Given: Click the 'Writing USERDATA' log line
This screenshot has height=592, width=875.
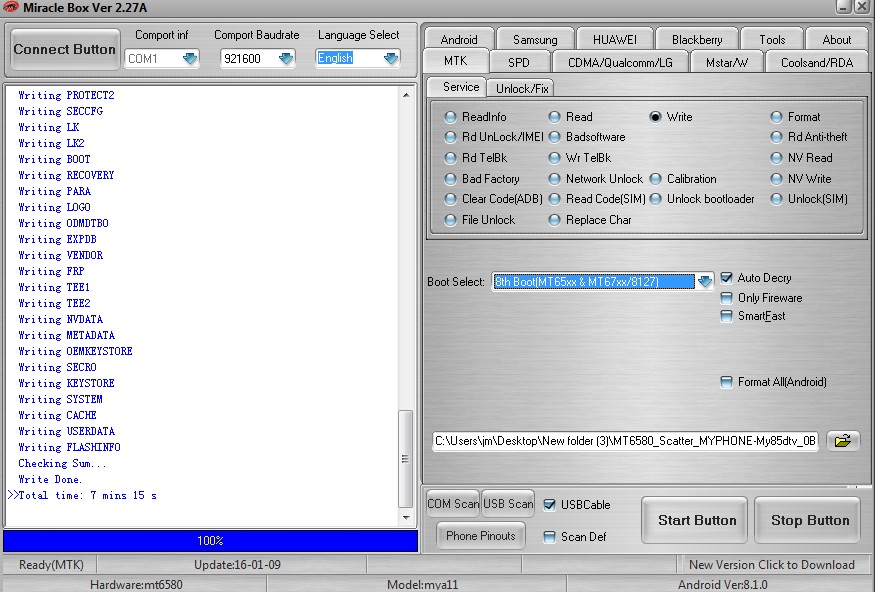Looking at the screenshot, I should [66, 431].
